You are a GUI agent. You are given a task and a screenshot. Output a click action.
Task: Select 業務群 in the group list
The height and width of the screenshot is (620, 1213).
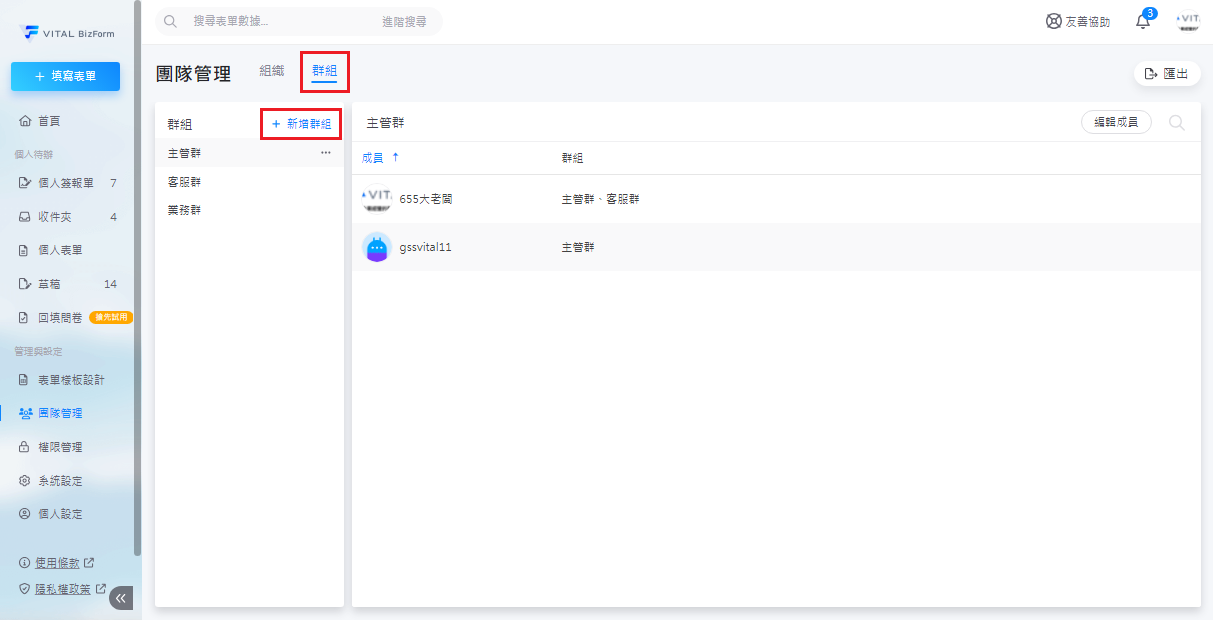(185, 210)
